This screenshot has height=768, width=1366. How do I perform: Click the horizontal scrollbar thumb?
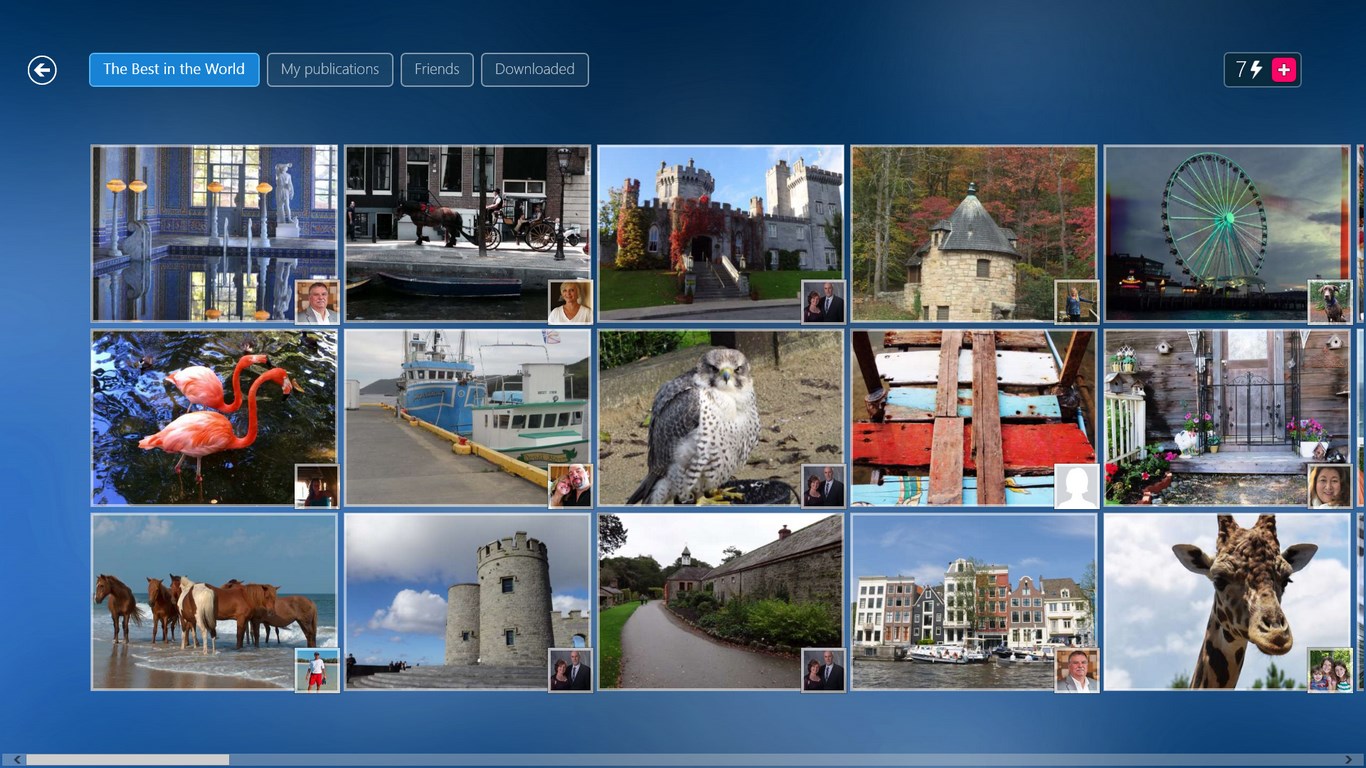tap(127, 760)
